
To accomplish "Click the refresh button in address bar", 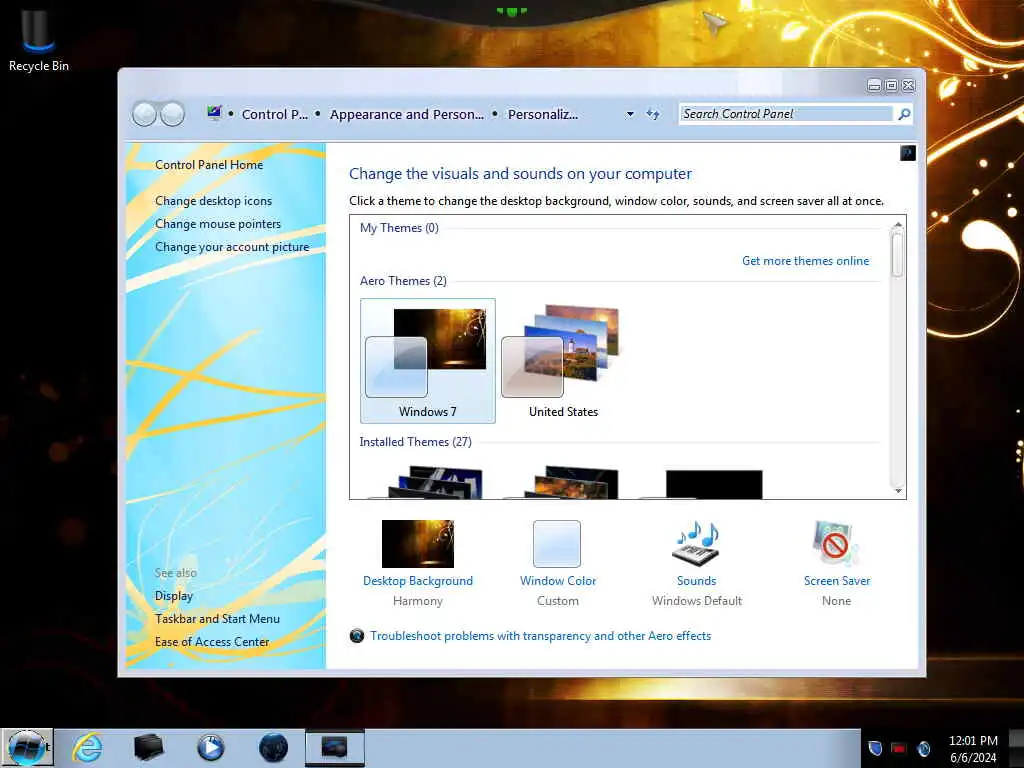I will (652, 114).
